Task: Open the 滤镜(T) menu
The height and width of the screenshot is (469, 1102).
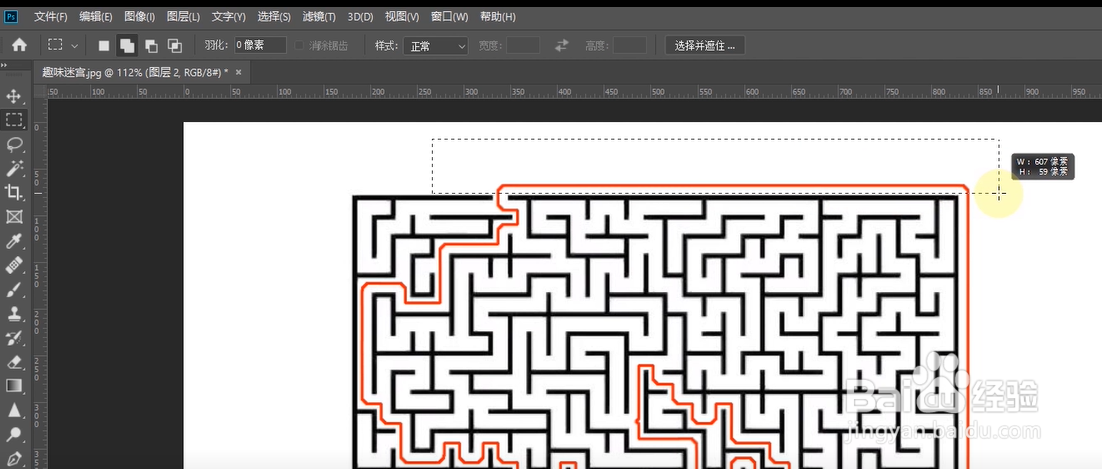Action: (319, 17)
